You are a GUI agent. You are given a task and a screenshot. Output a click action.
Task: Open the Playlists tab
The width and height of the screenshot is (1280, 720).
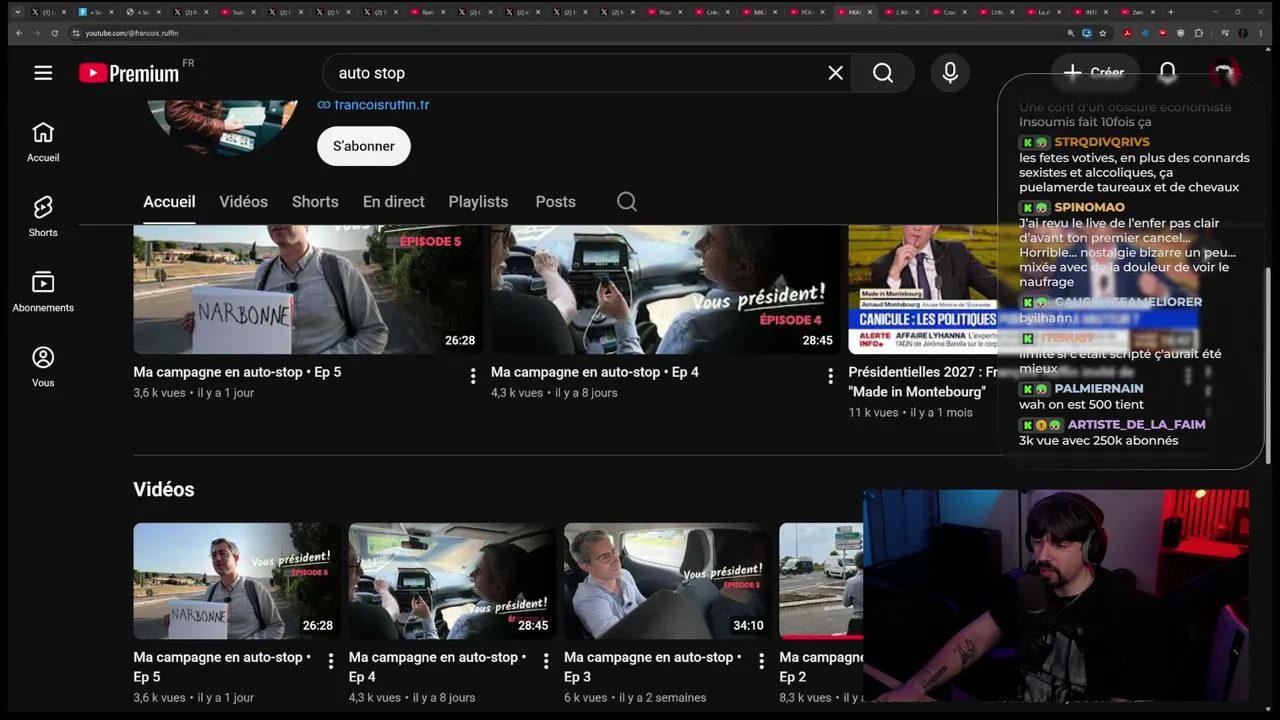click(478, 201)
